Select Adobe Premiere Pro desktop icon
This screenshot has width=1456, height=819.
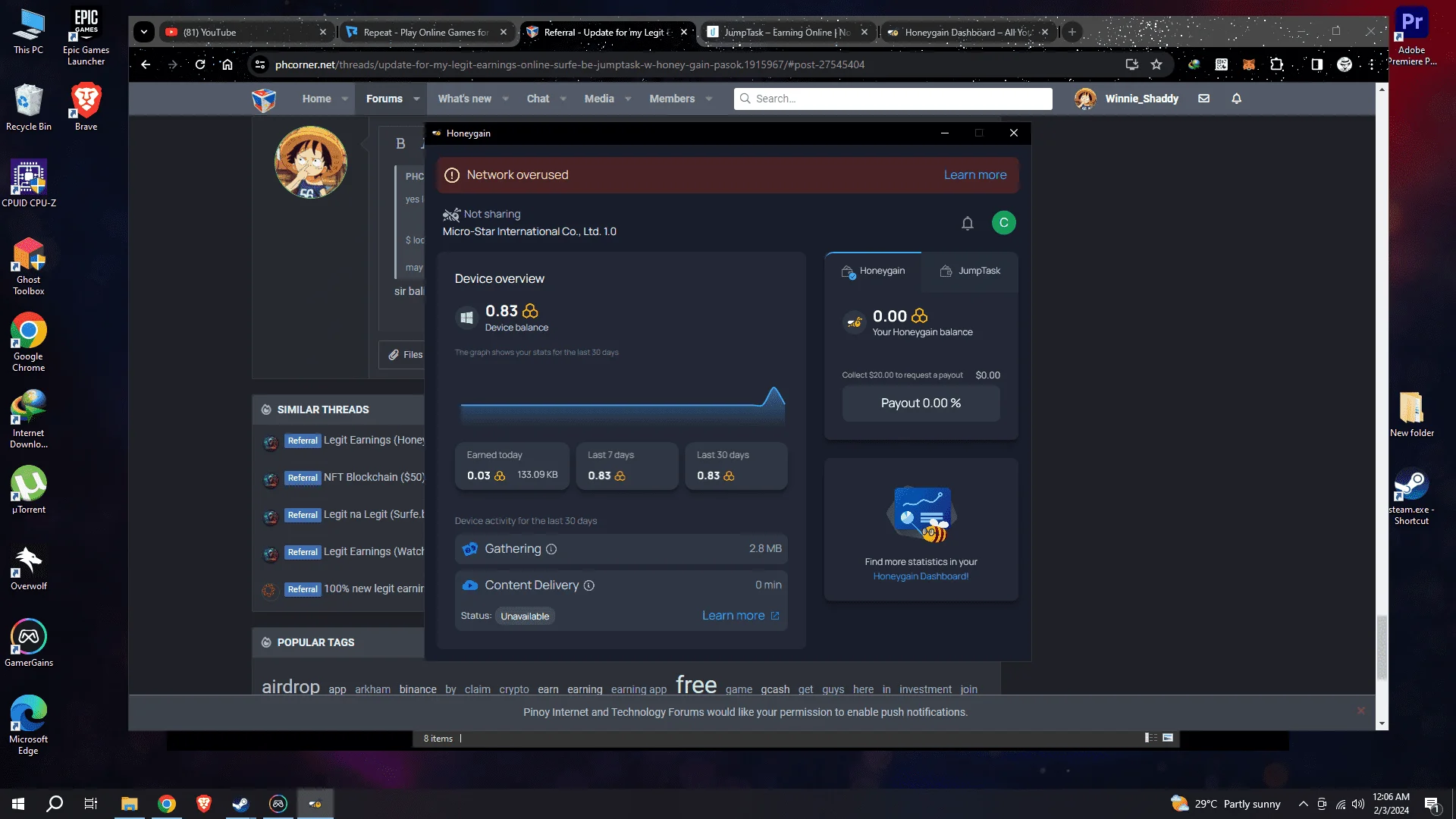point(1411,36)
